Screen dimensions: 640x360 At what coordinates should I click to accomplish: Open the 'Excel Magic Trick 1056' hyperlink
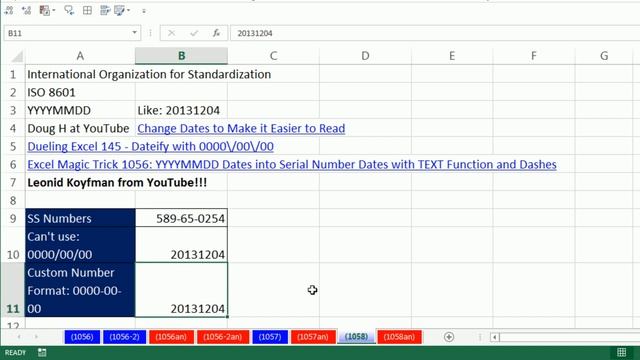(x=292, y=164)
